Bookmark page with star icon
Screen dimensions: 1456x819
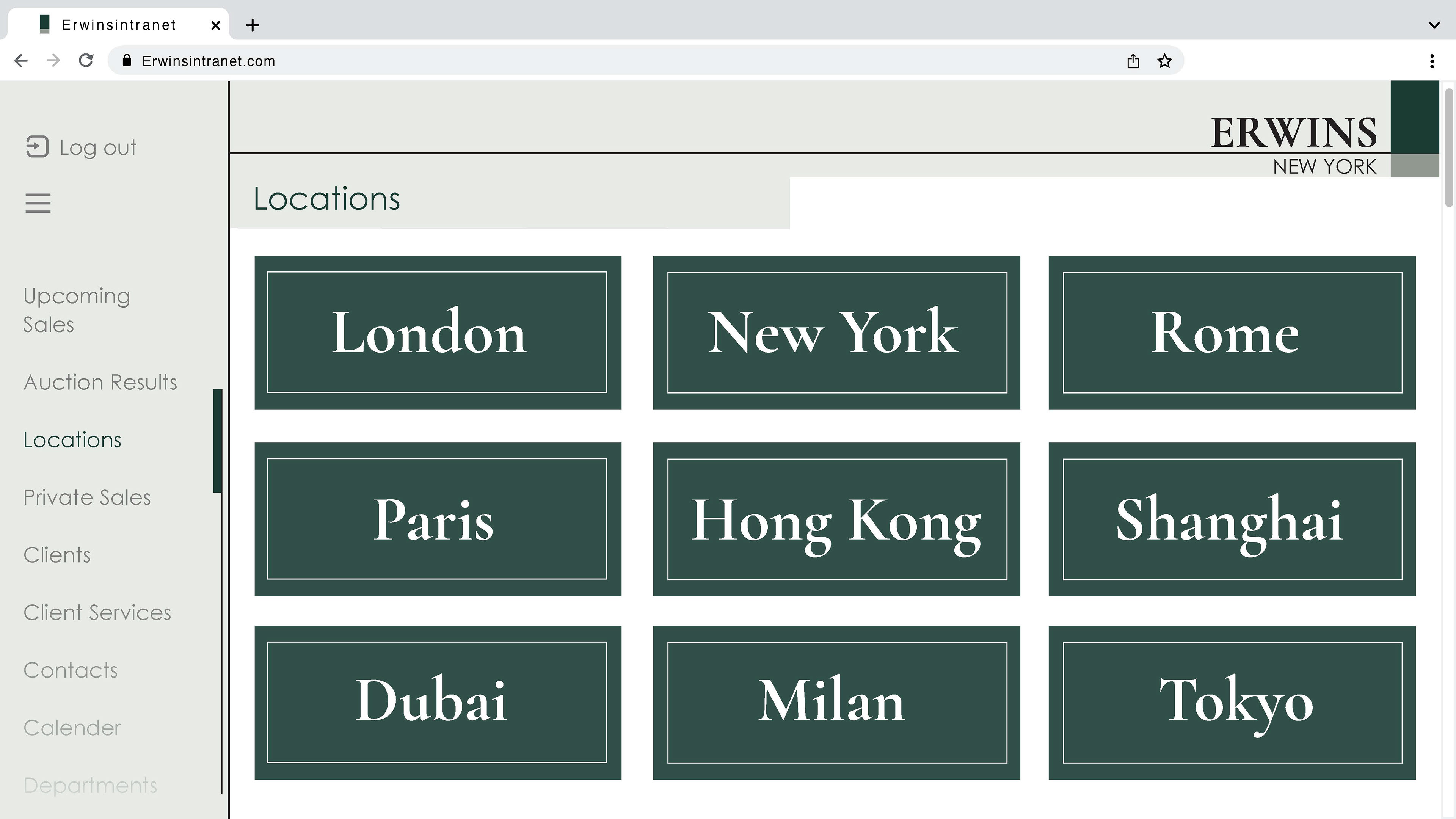click(x=1164, y=61)
